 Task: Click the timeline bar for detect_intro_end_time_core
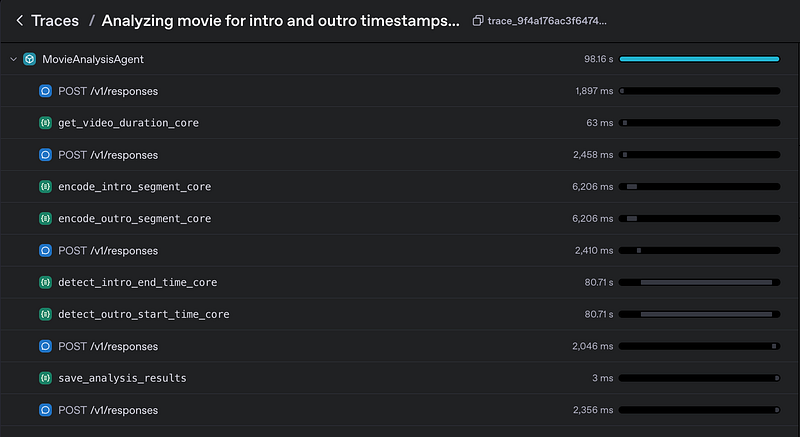pyautogui.click(x=699, y=282)
